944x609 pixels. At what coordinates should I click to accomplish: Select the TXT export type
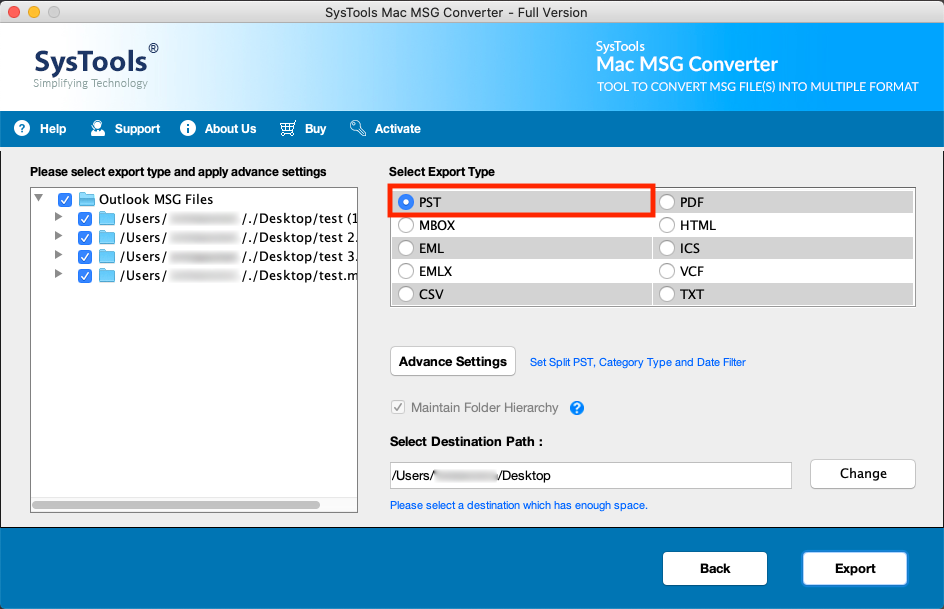[x=667, y=294]
